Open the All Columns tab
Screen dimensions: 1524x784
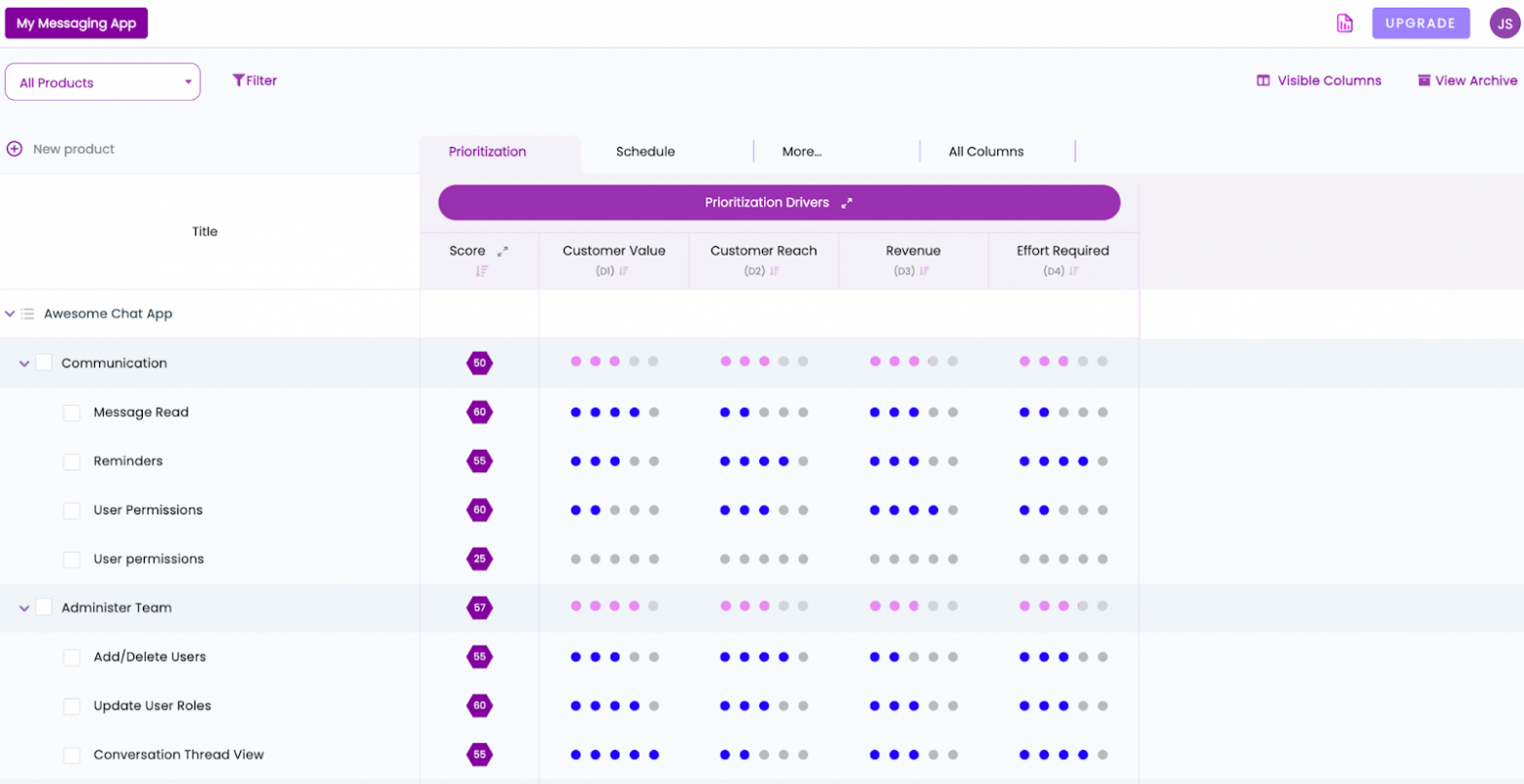(x=986, y=152)
